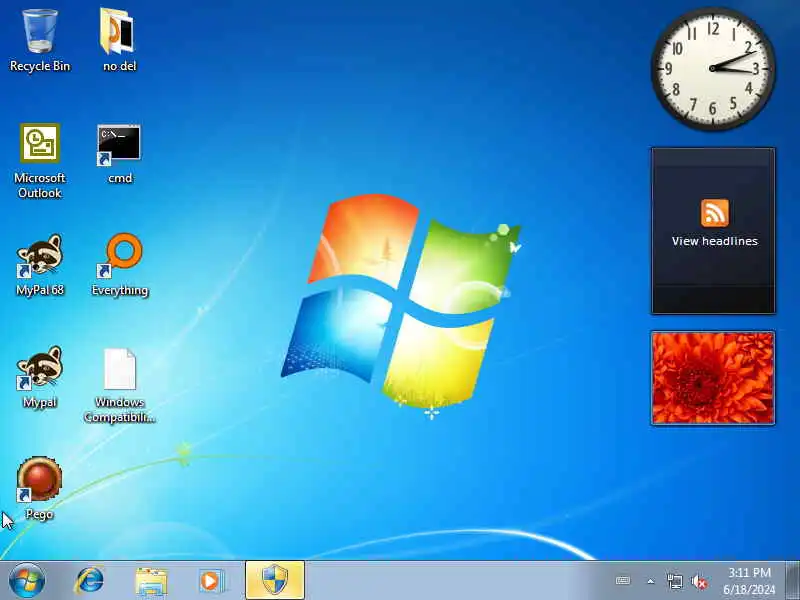Open the taskbar date and time
800x600 pixels.
point(749,581)
